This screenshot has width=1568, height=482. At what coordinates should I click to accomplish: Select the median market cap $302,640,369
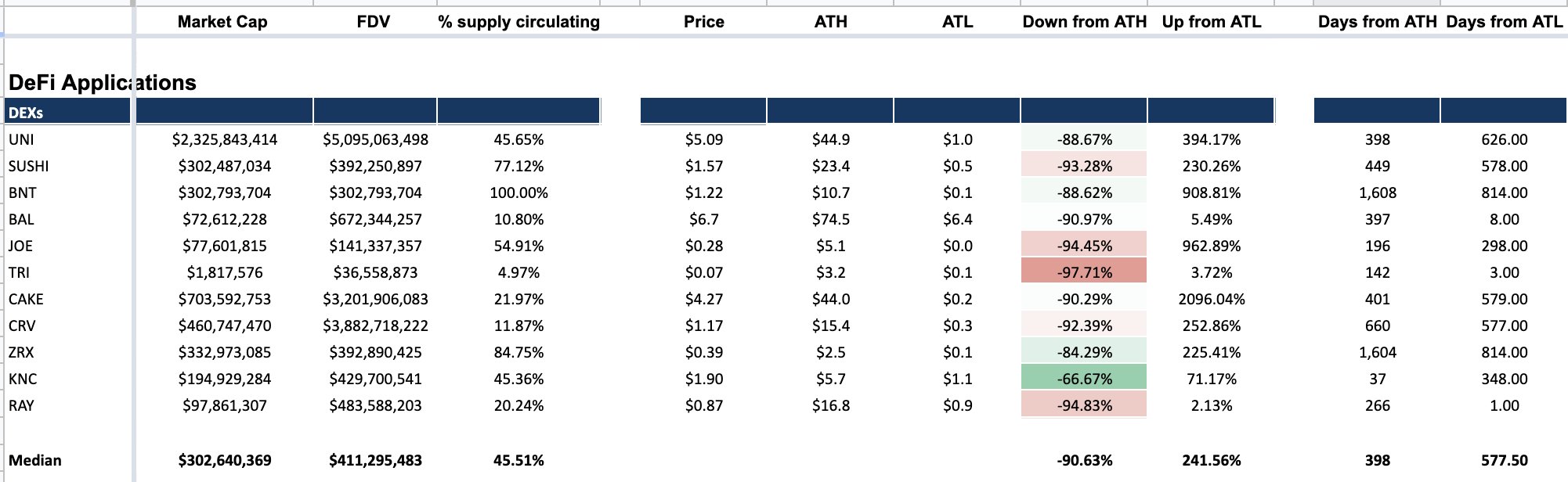pos(225,460)
